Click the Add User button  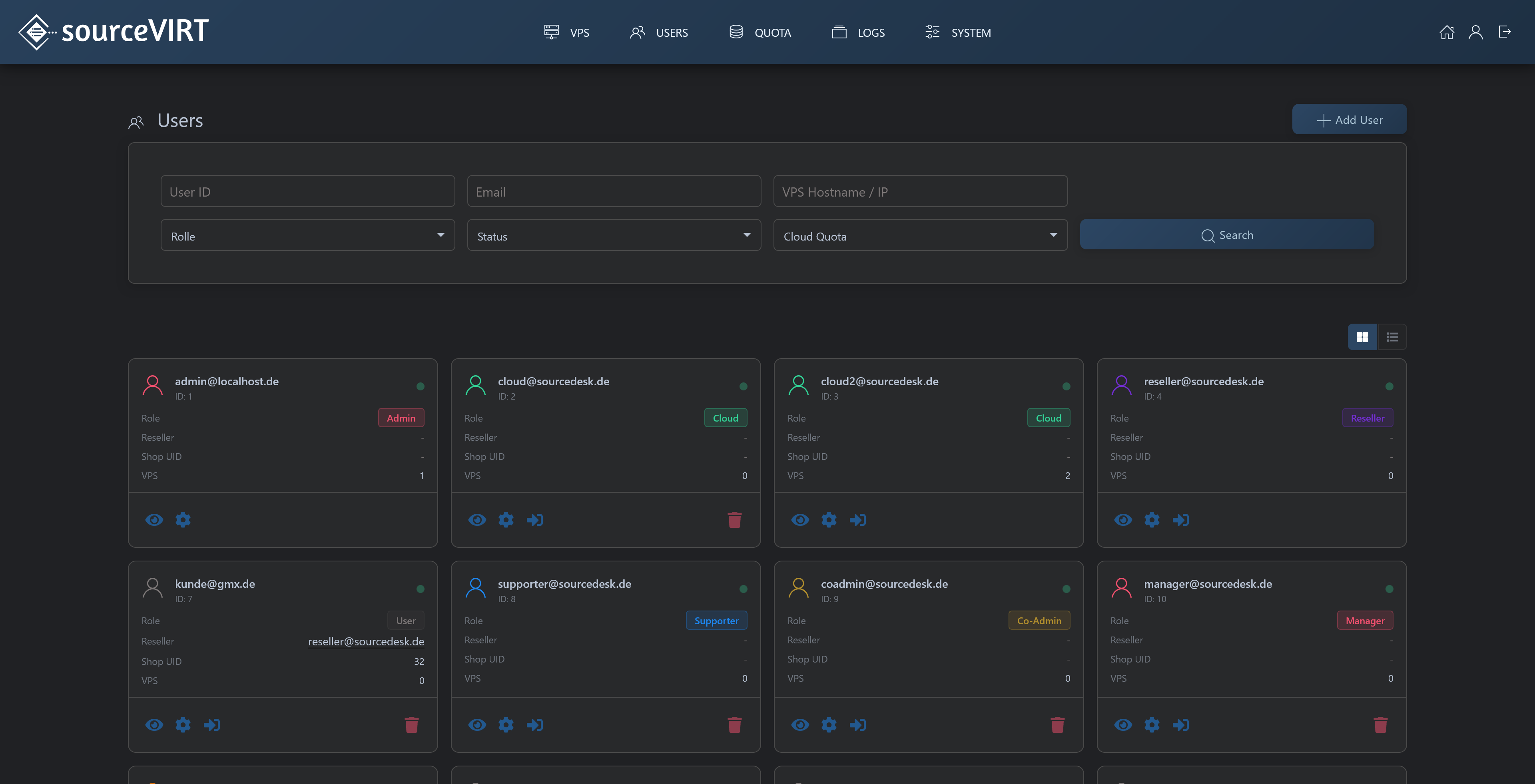[1349, 120]
